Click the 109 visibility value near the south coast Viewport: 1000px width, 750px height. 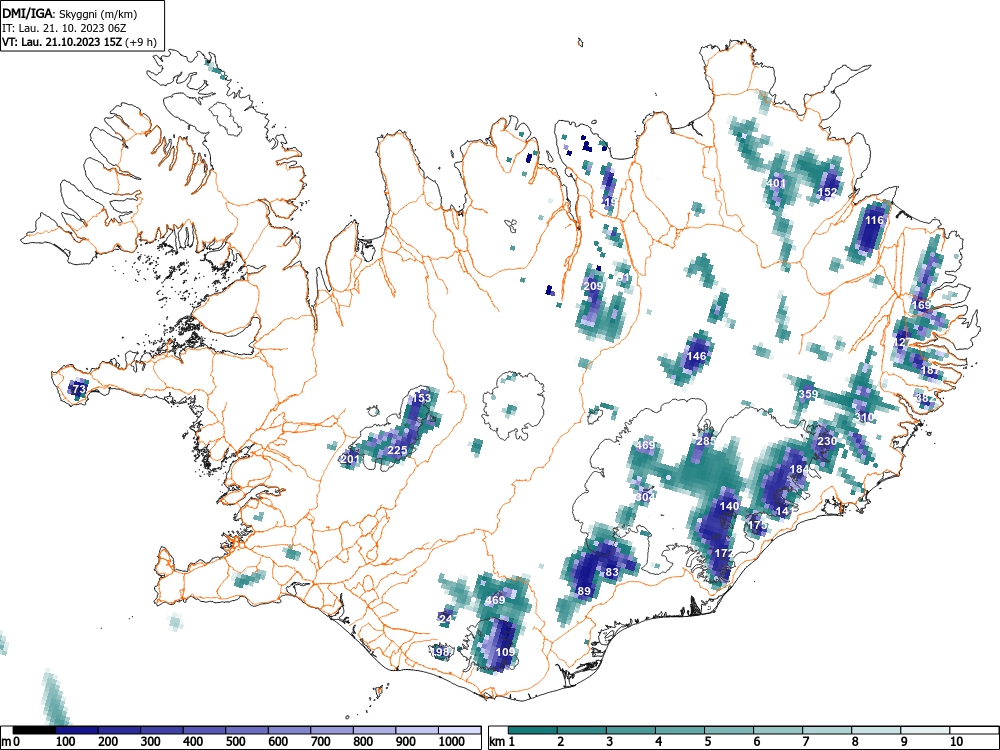505,652
